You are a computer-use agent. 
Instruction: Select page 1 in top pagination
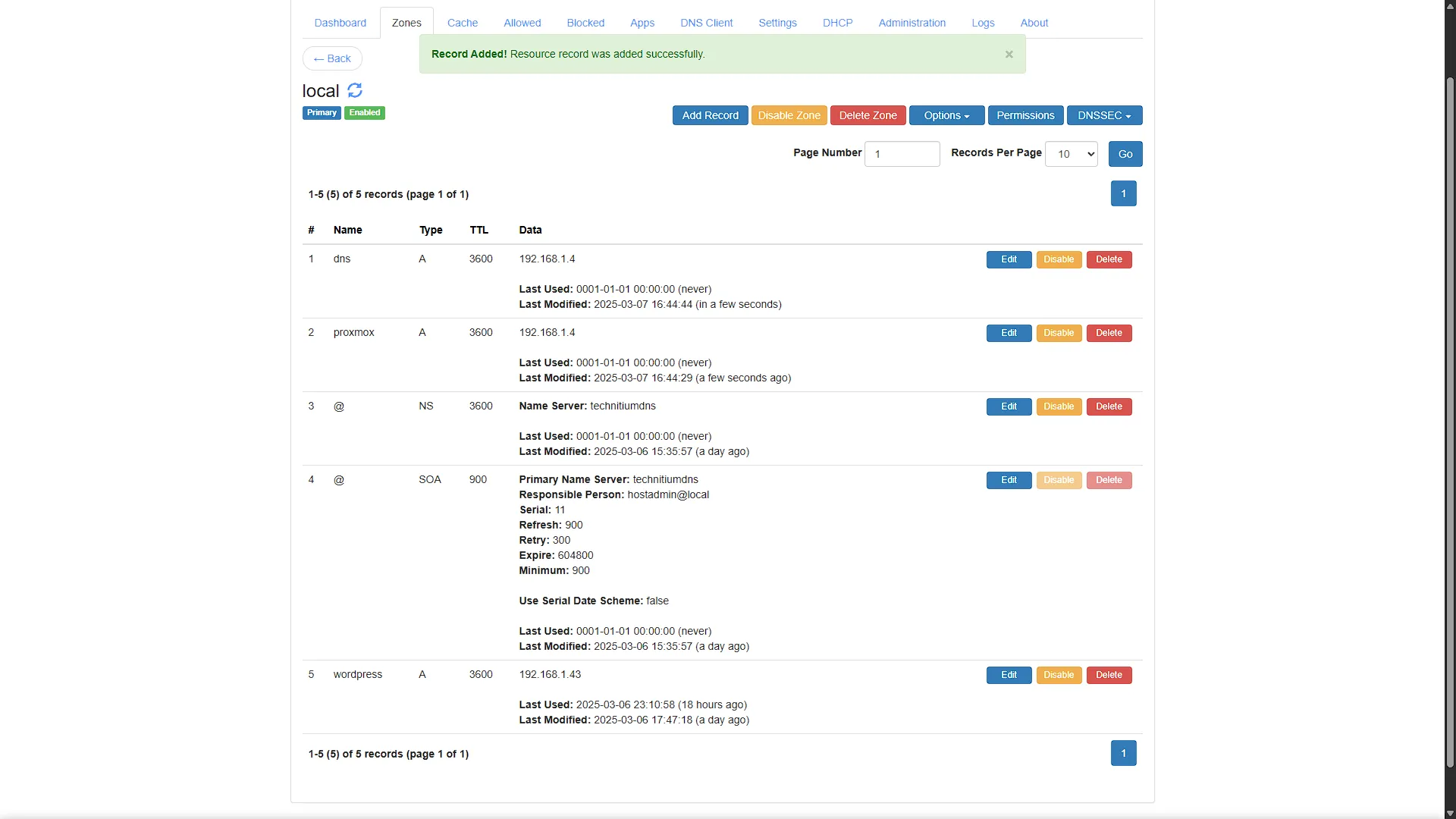pyautogui.click(x=1124, y=193)
